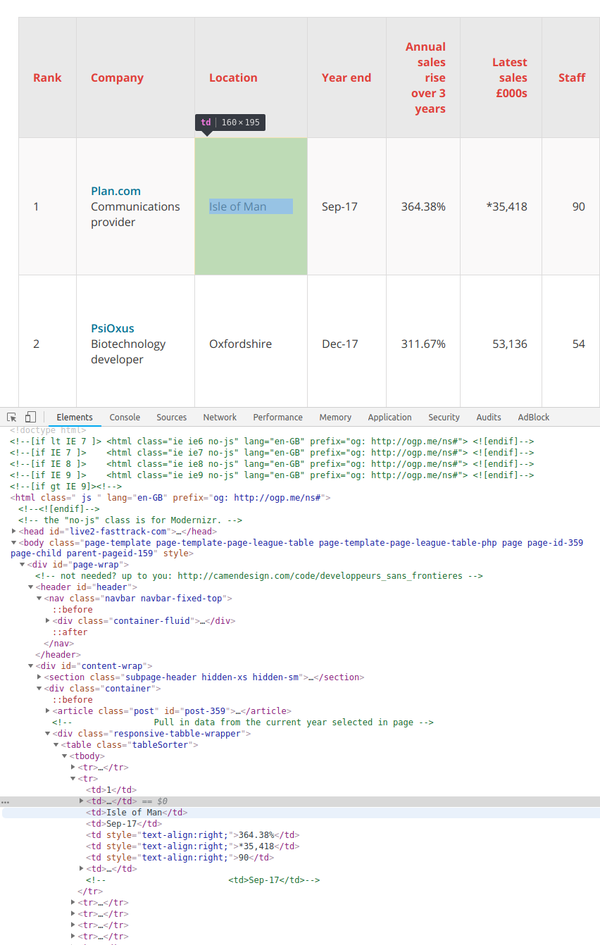Expand the section subpage-header node

[39, 677]
